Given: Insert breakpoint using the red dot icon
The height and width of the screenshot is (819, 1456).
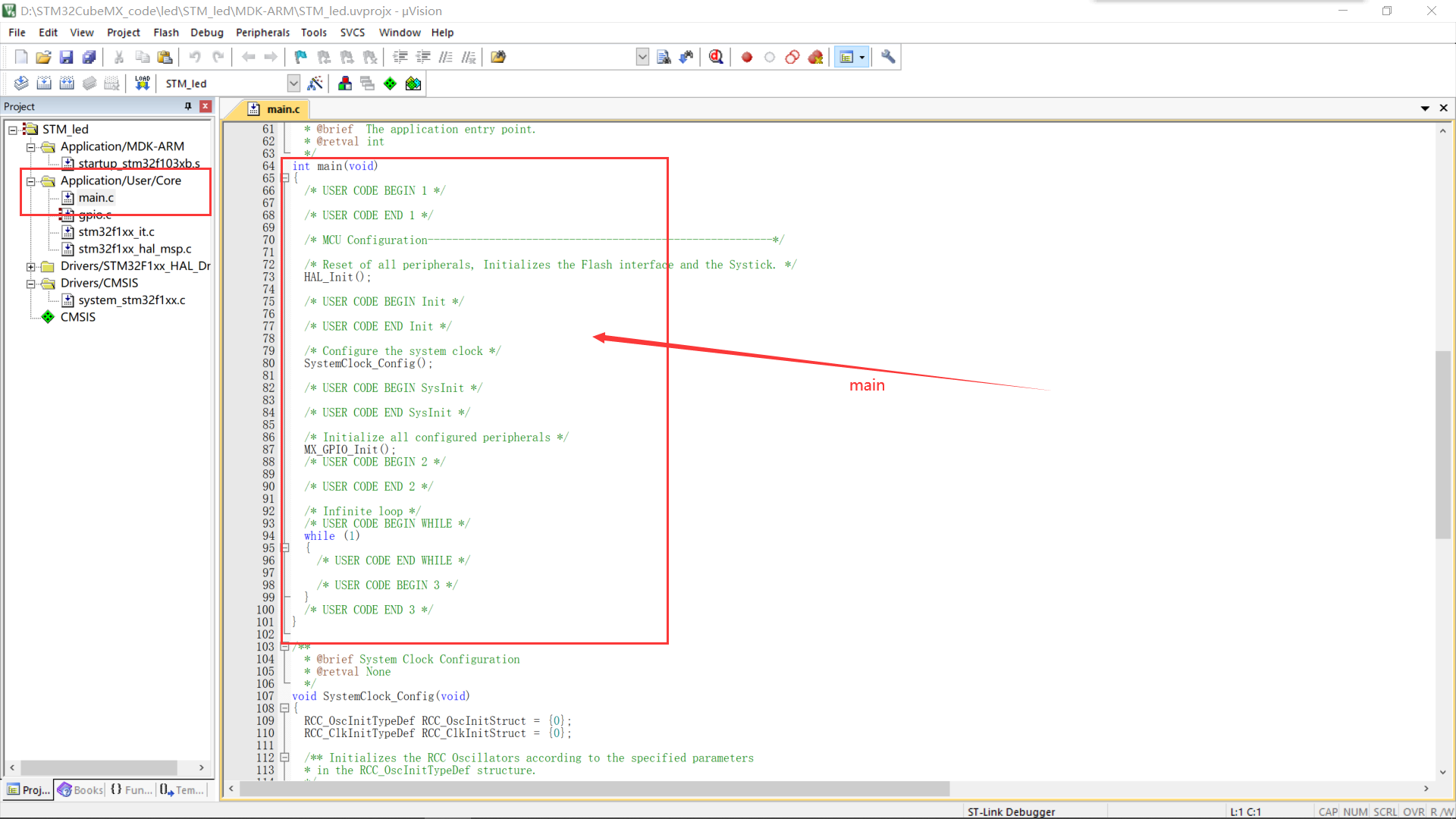Looking at the screenshot, I should (746, 57).
